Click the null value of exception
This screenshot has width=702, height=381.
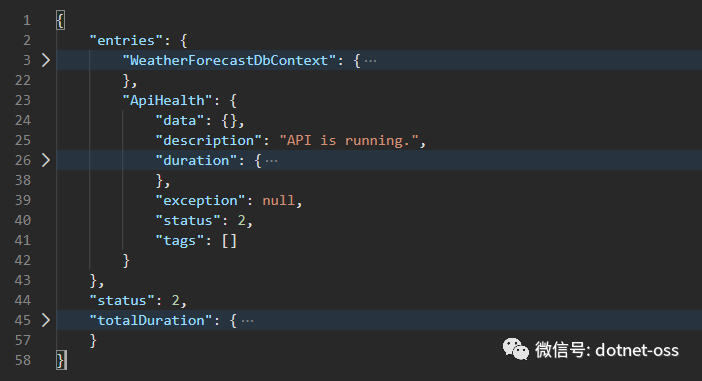pyautogui.click(x=278, y=200)
